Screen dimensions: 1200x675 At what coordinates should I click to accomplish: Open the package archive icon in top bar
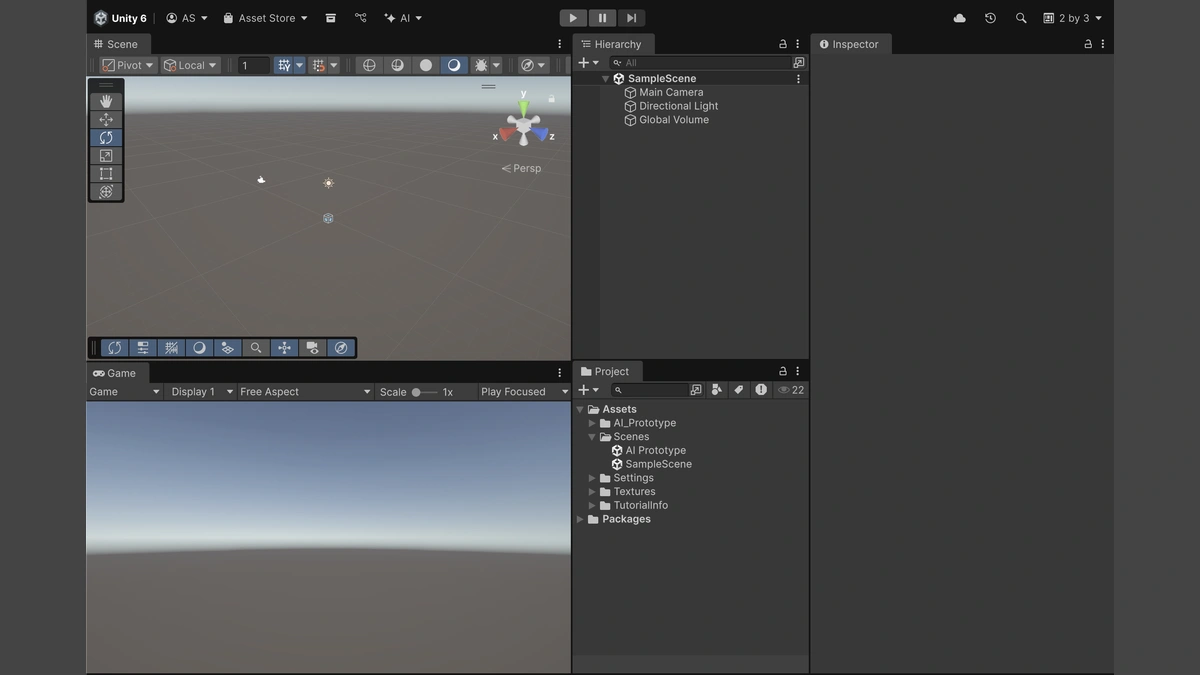tap(331, 18)
